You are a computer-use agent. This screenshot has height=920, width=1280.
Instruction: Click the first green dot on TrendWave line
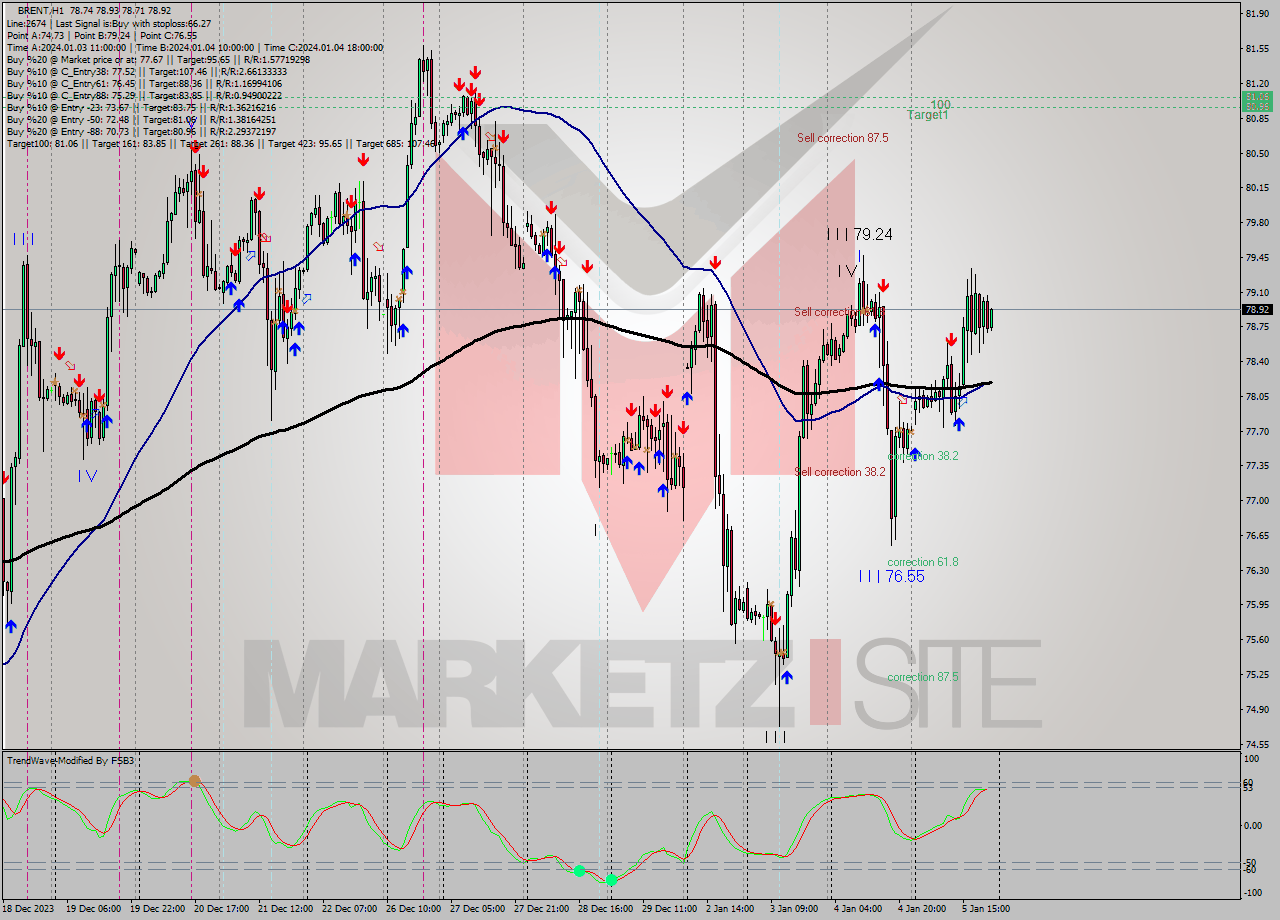coord(579,871)
